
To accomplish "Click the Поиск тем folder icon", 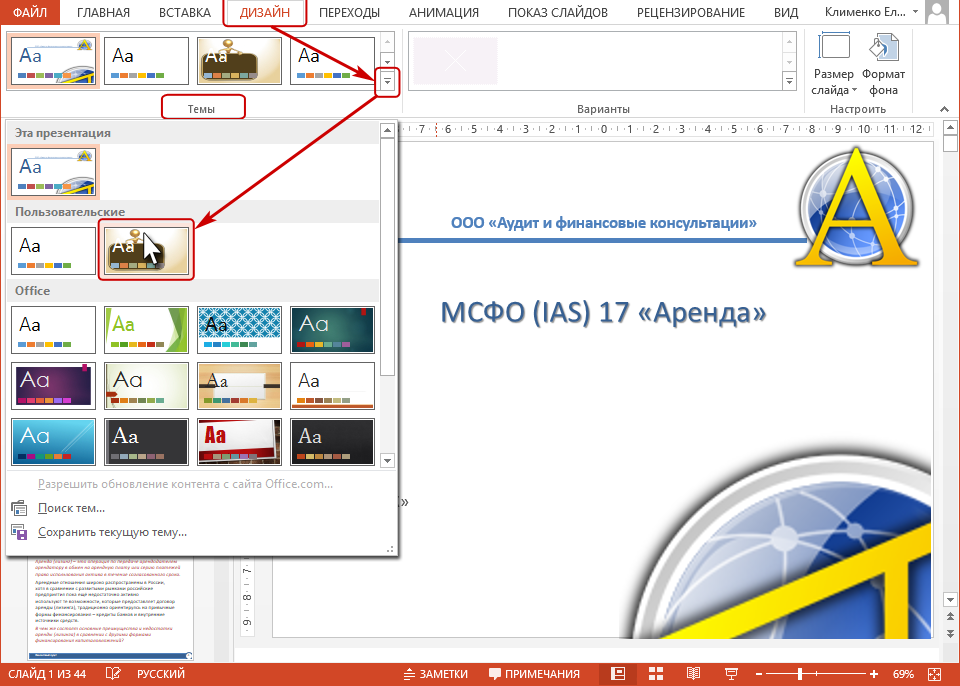I will (20, 508).
